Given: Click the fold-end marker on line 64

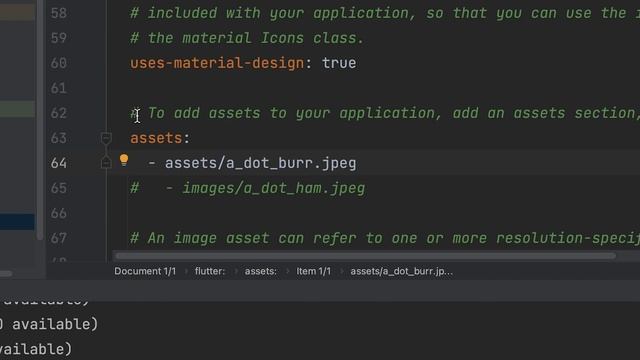Looking at the screenshot, I should click(106, 163).
